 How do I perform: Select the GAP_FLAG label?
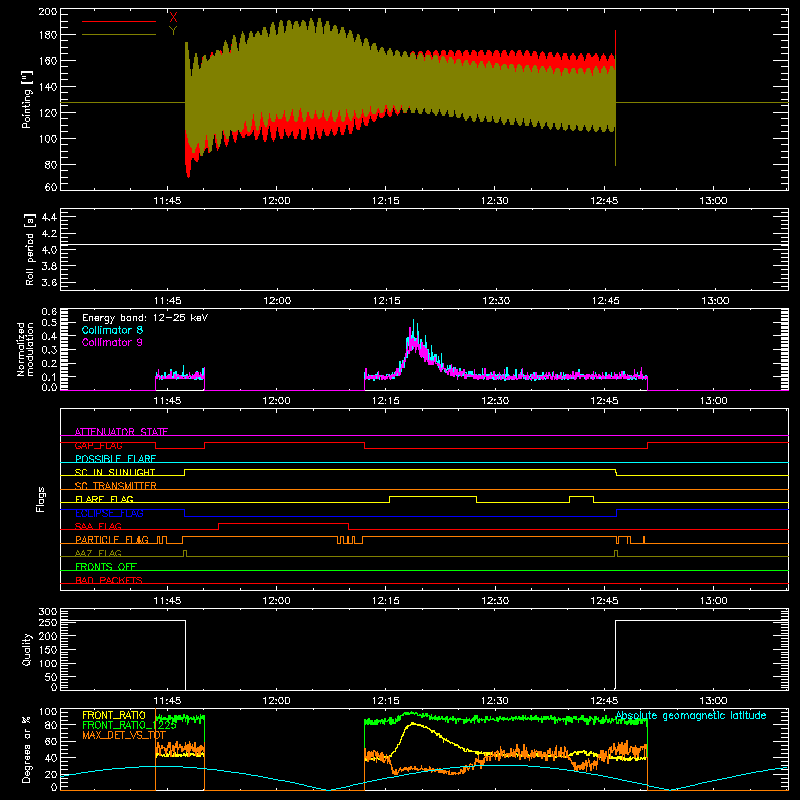(98, 445)
